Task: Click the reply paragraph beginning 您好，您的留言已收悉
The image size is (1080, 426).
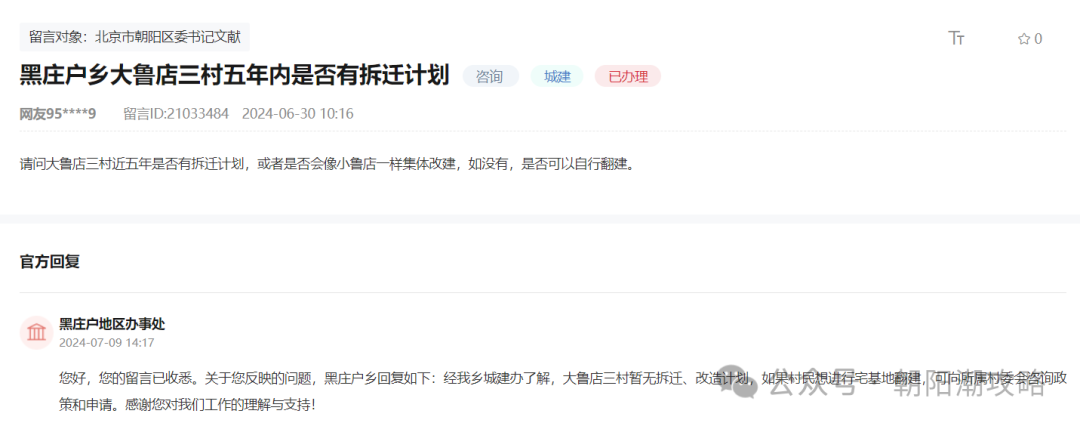Action: pyautogui.click(x=400, y=378)
